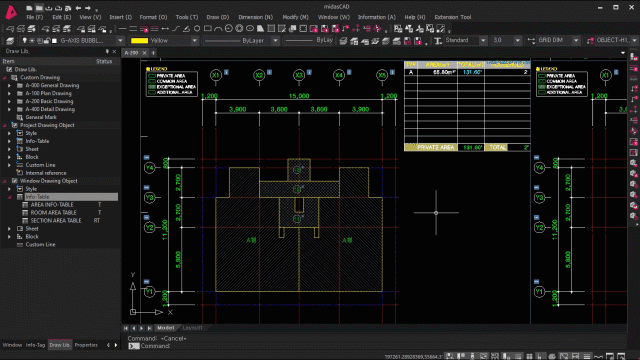Select the Polyline draw tool
The height and width of the screenshot is (360, 640).
pyautogui.click(x=176, y=29)
